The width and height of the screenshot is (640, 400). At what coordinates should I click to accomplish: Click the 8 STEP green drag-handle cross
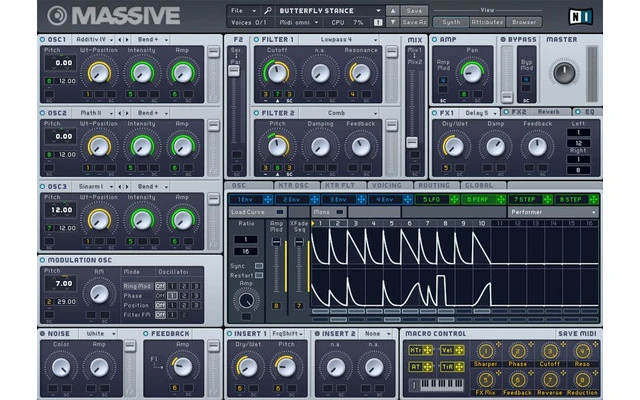click(x=594, y=199)
